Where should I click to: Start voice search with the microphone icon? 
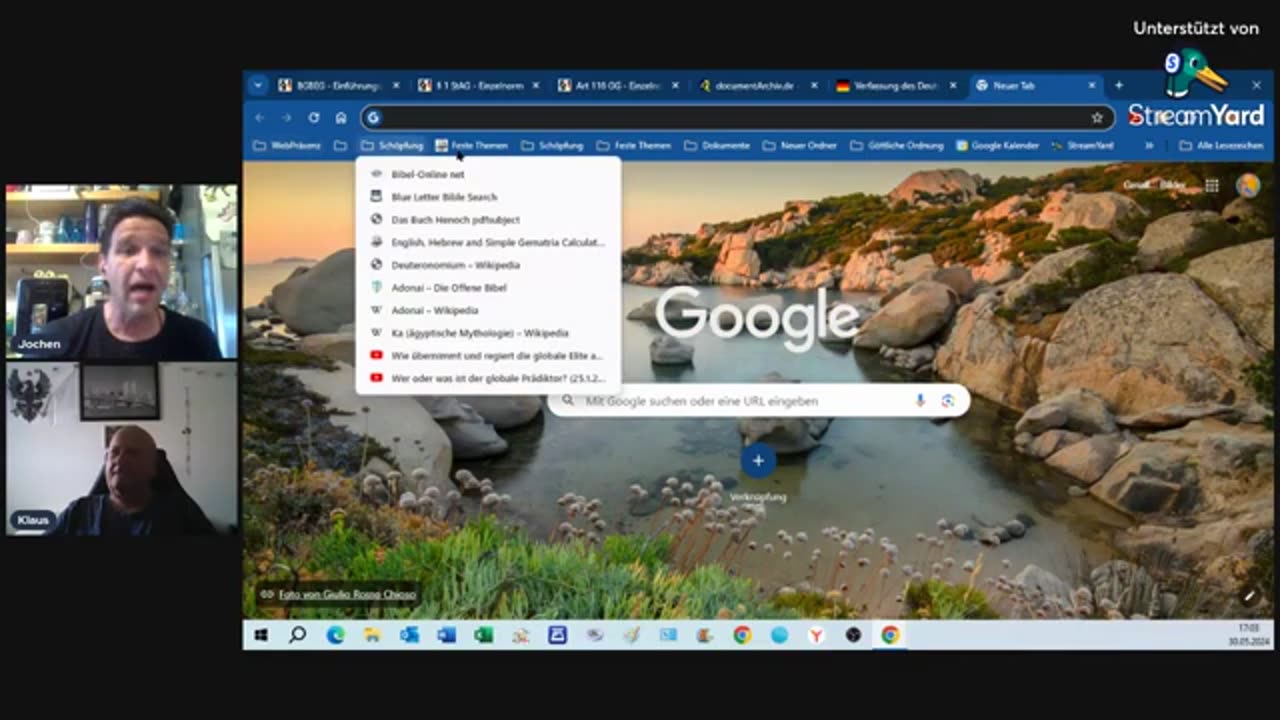click(920, 401)
